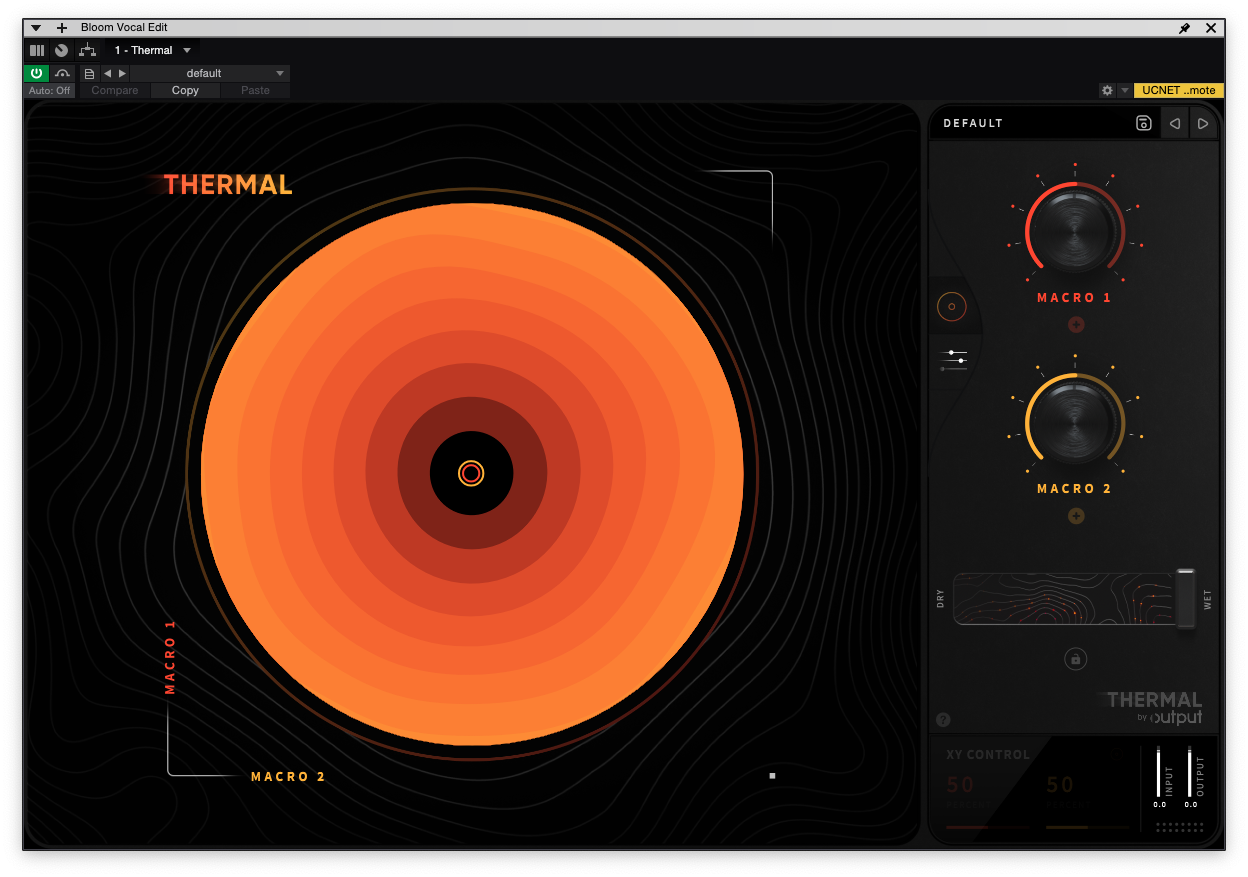The width and height of the screenshot is (1248, 877).
Task: Go to previous Thermal preset arrow
Action: [1175, 123]
